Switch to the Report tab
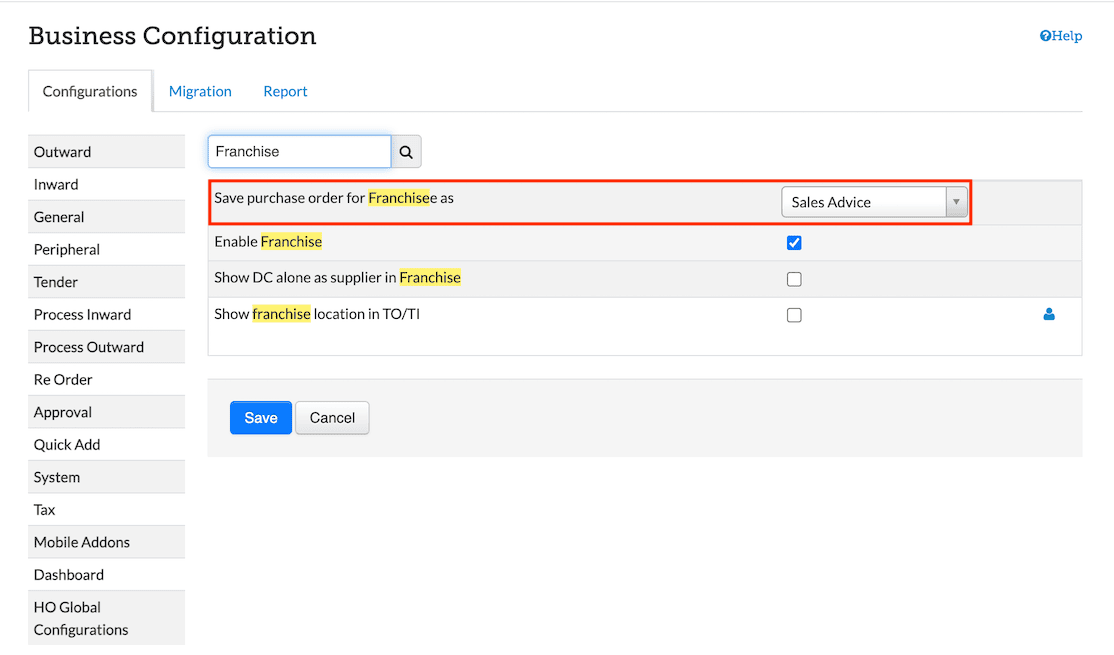The height and width of the screenshot is (655, 1114). point(285,91)
